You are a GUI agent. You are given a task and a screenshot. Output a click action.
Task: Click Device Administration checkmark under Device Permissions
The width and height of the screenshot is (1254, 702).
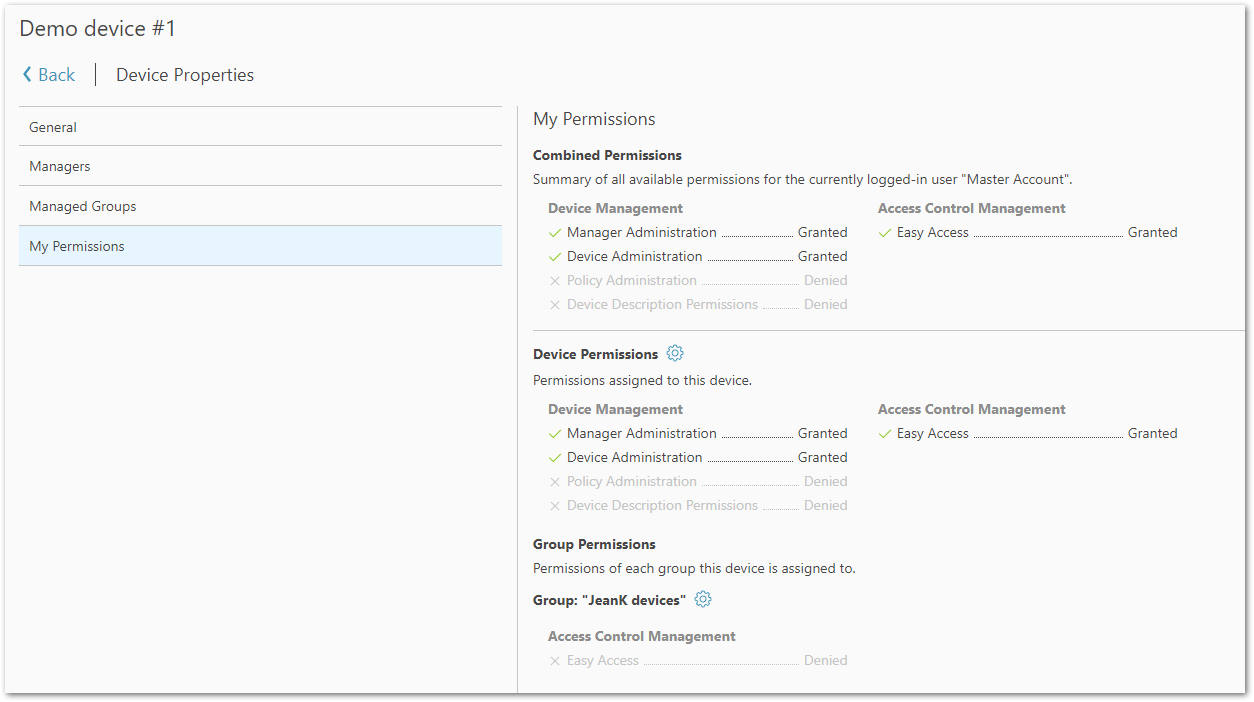pos(555,458)
